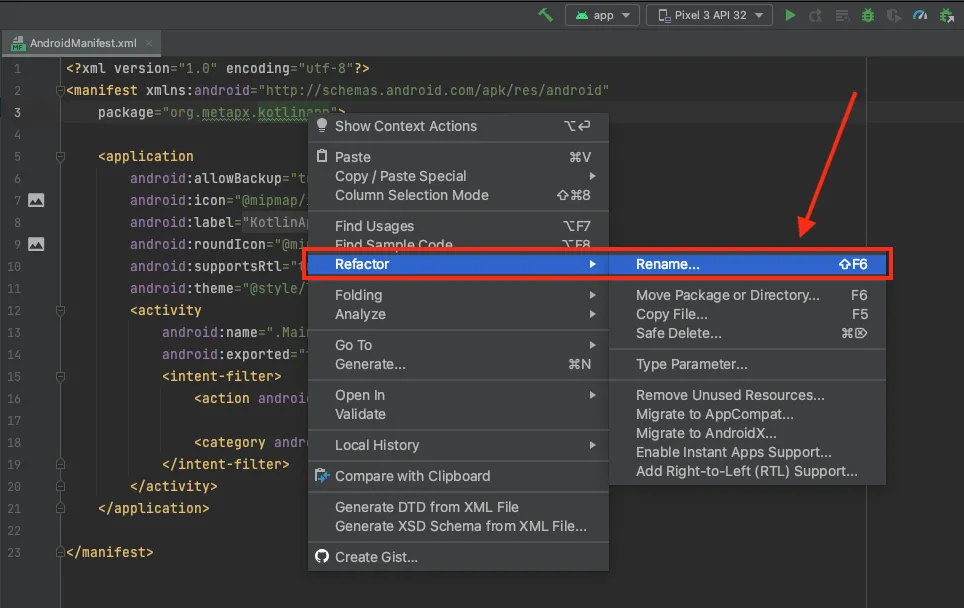
Task: Click fold marker at closing intent-filter line 19
Action: (x=60, y=464)
